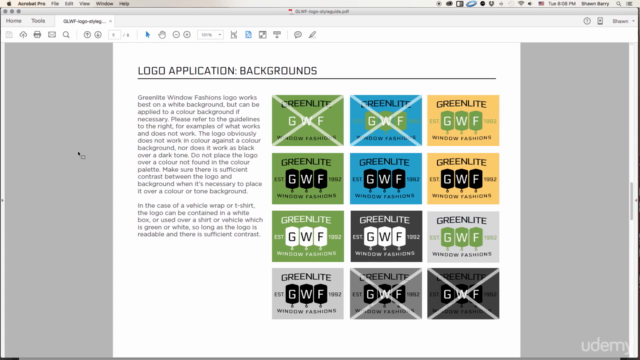
Task: Click the white logo on green sample
Action: pos(308,236)
